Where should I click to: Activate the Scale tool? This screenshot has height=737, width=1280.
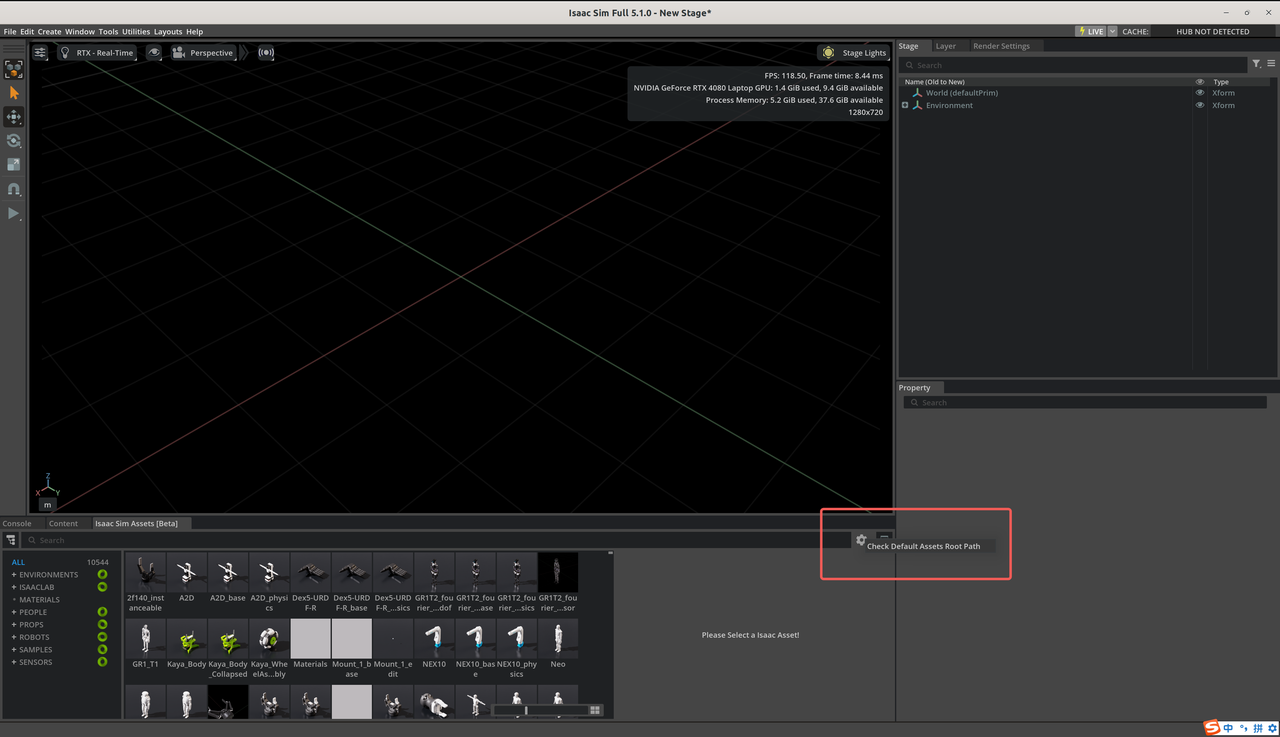click(x=14, y=164)
